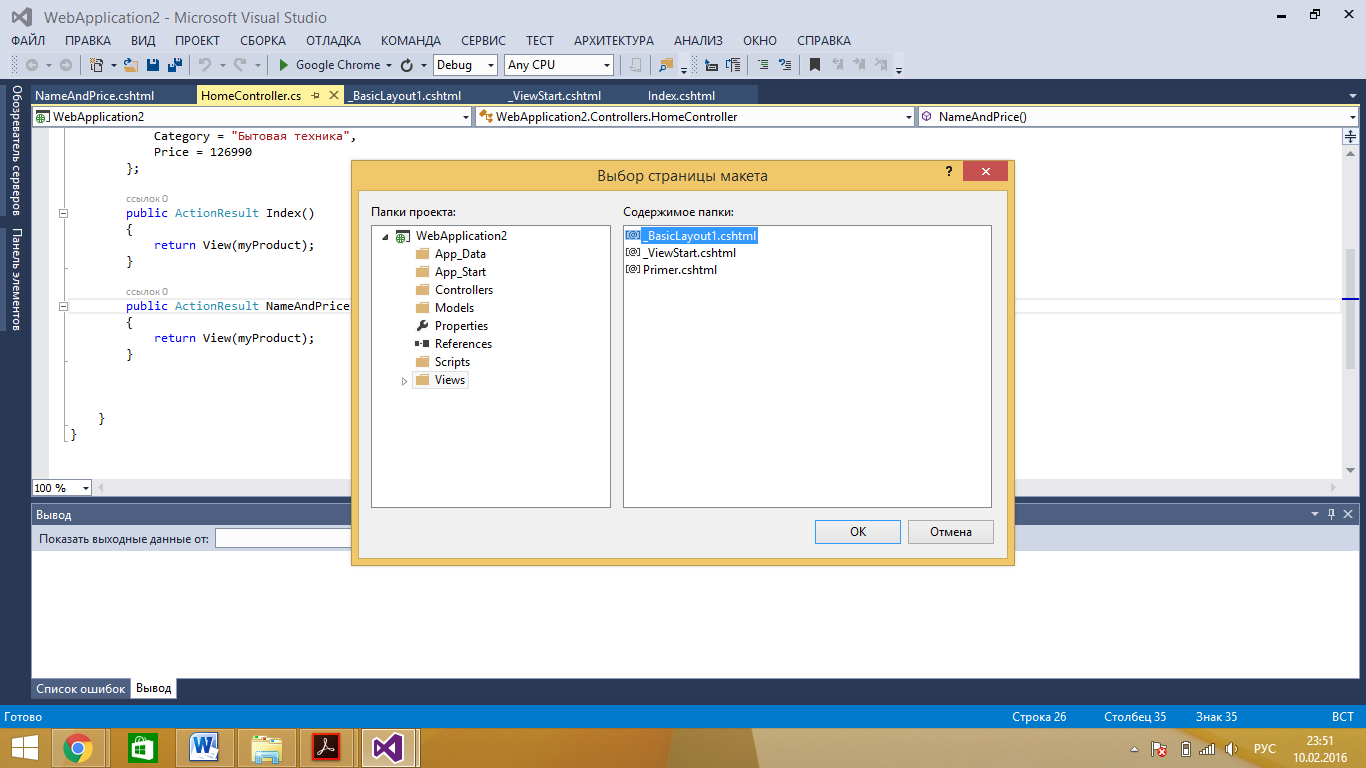Switch to the Index.cshtml tab
Screen dimensions: 1366x768
click(x=682, y=96)
